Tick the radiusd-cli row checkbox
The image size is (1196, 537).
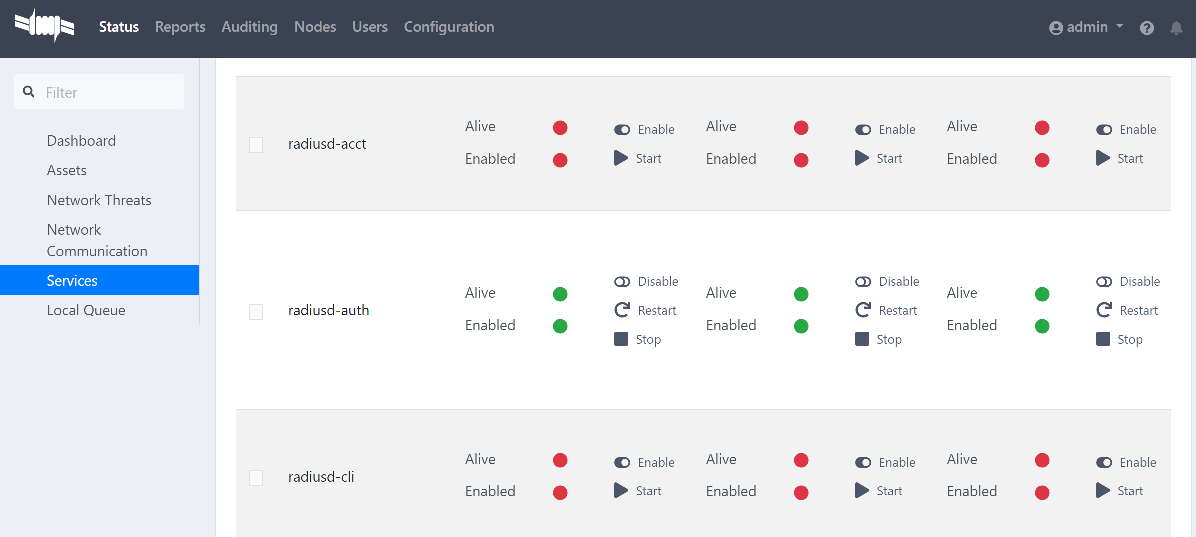tap(256, 478)
